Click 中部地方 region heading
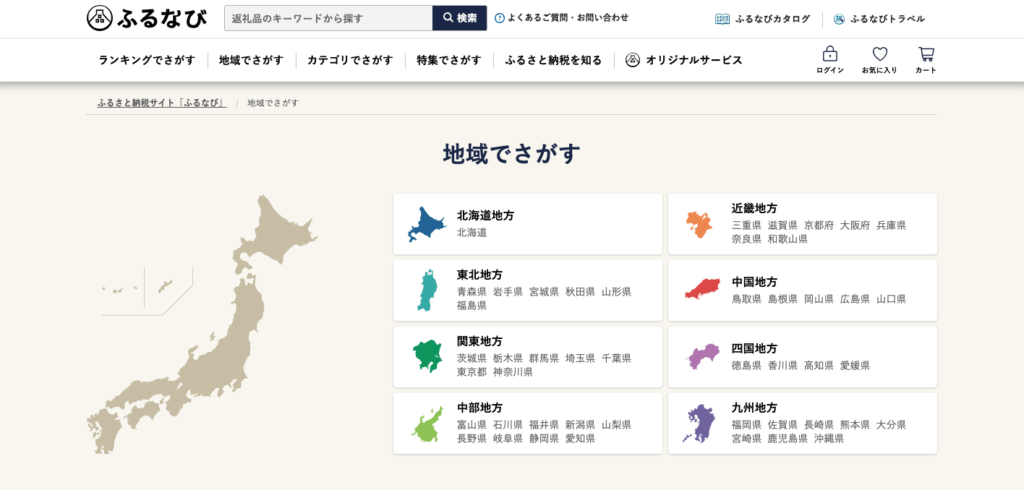This screenshot has width=1024, height=490. 479,408
